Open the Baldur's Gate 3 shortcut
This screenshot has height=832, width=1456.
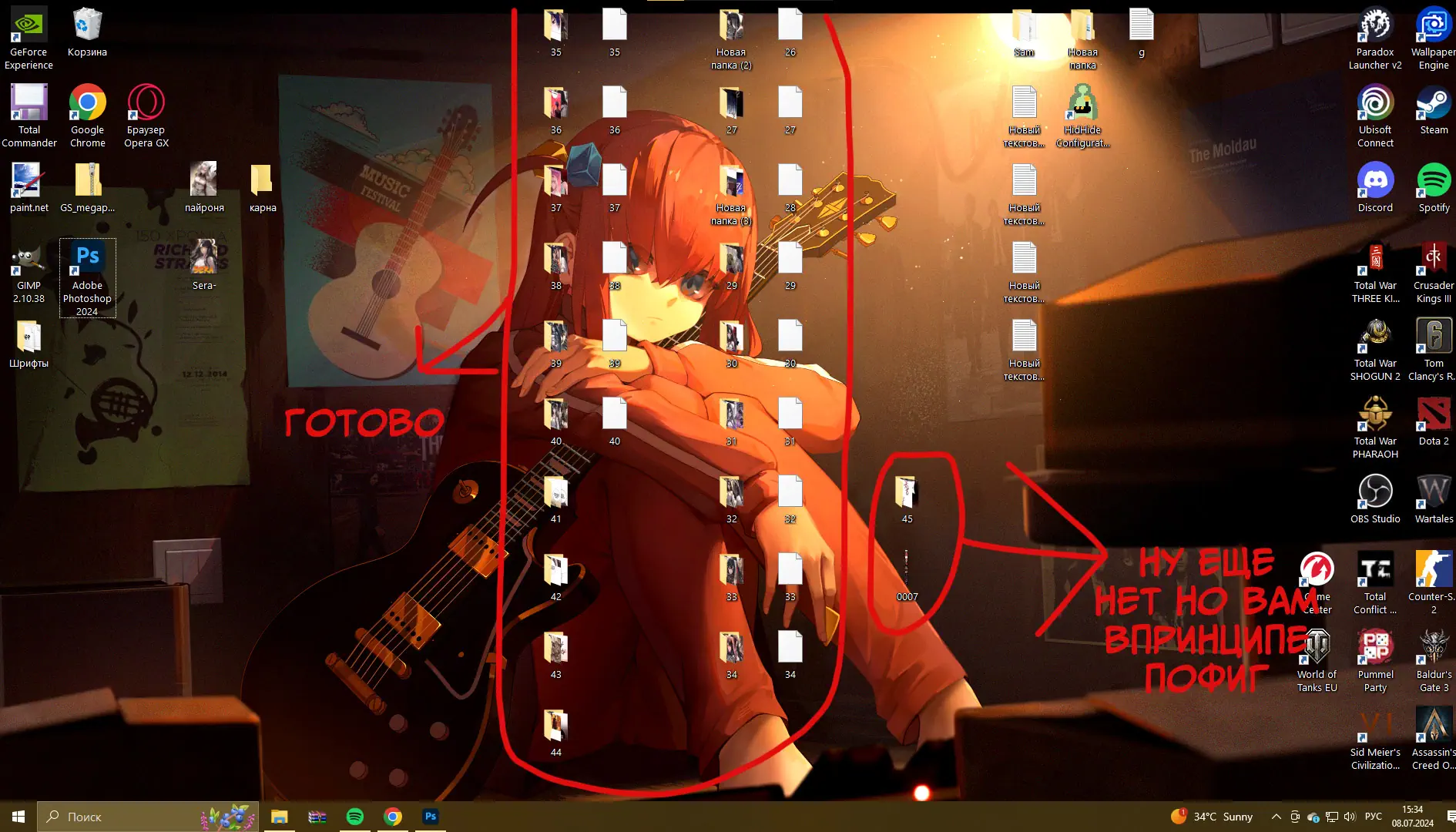pyautogui.click(x=1433, y=649)
